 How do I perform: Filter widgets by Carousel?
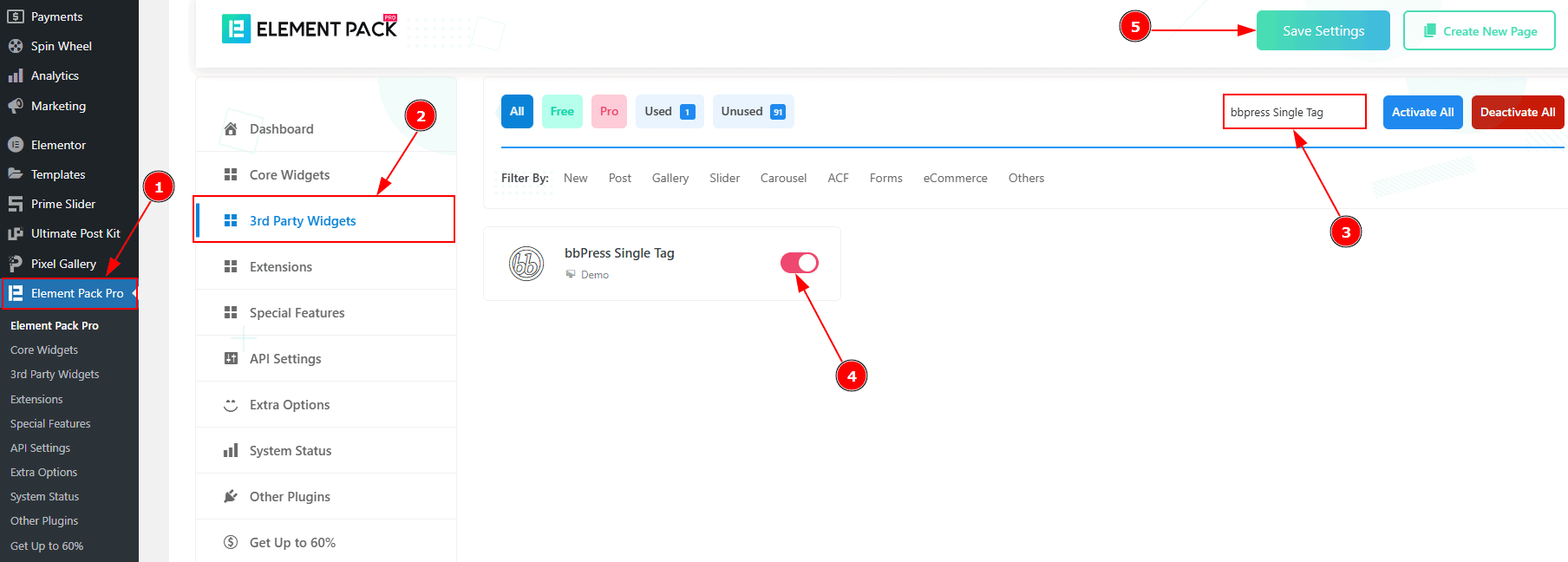(x=784, y=178)
